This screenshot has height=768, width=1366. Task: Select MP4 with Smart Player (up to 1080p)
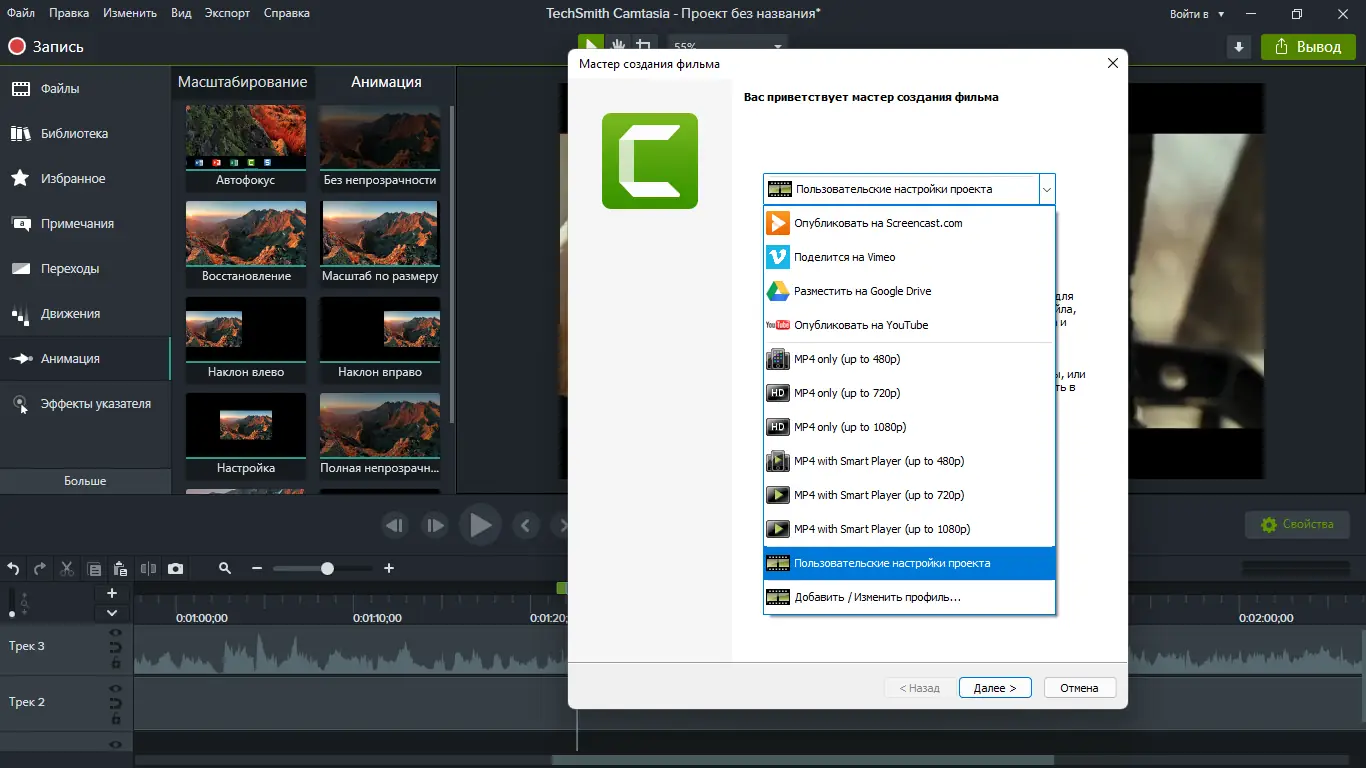tap(909, 529)
